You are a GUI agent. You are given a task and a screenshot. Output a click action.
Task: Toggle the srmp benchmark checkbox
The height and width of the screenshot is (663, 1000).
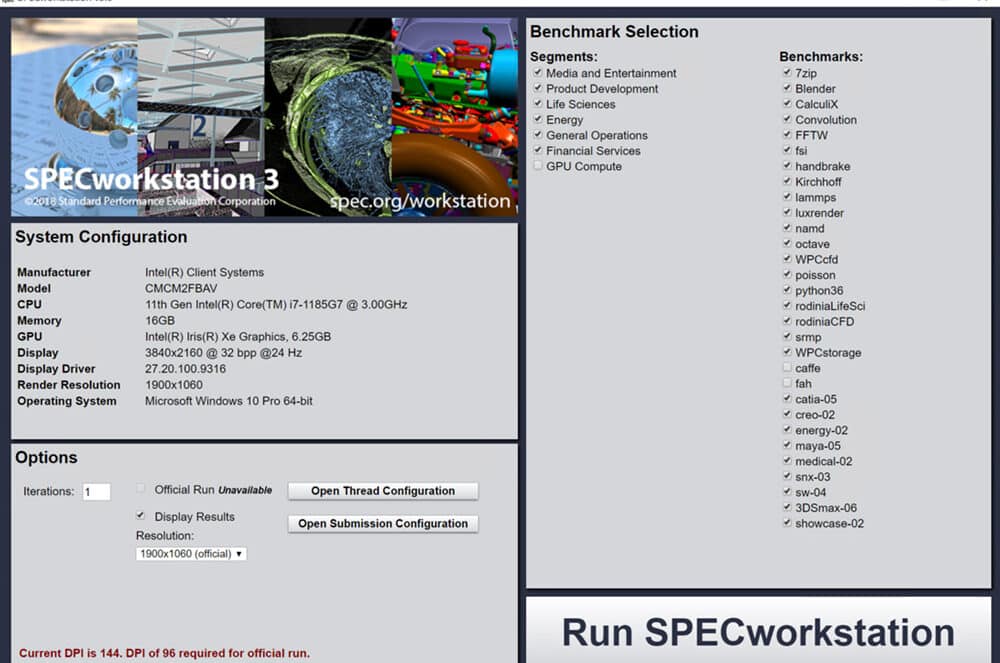(x=787, y=337)
